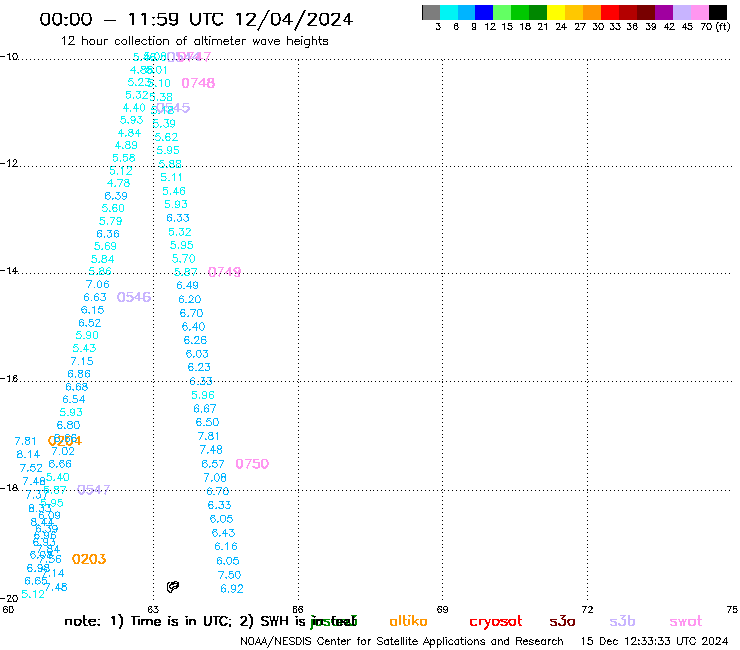Click the wave height value 6.49

click(x=187, y=286)
